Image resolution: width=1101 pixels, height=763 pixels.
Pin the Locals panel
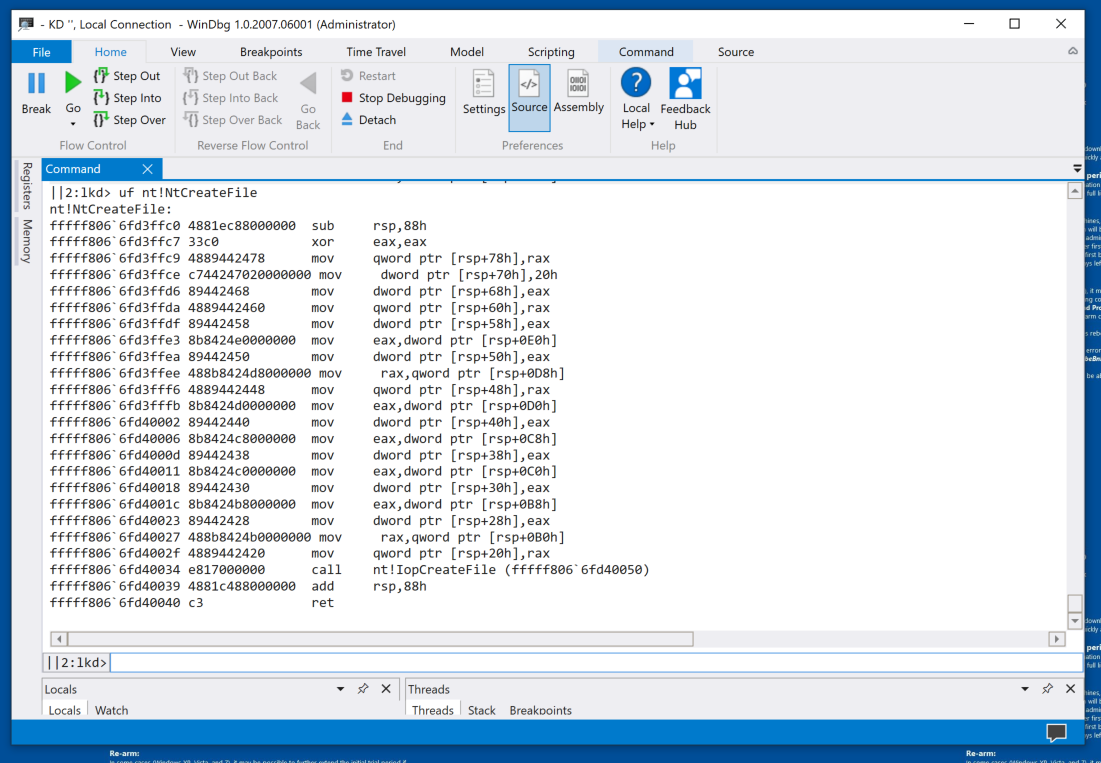tap(363, 689)
